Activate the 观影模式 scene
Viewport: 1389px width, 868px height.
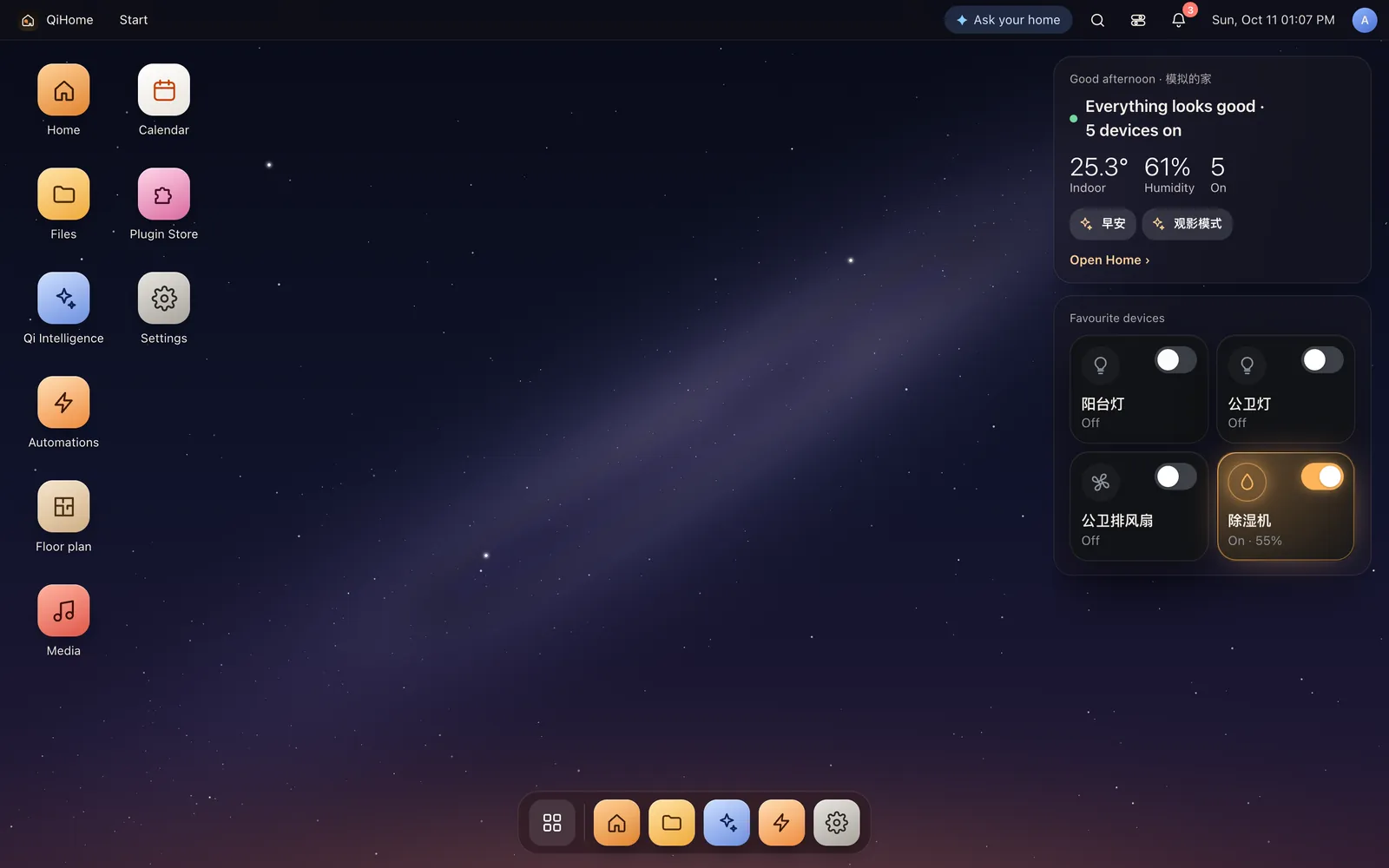point(1187,224)
